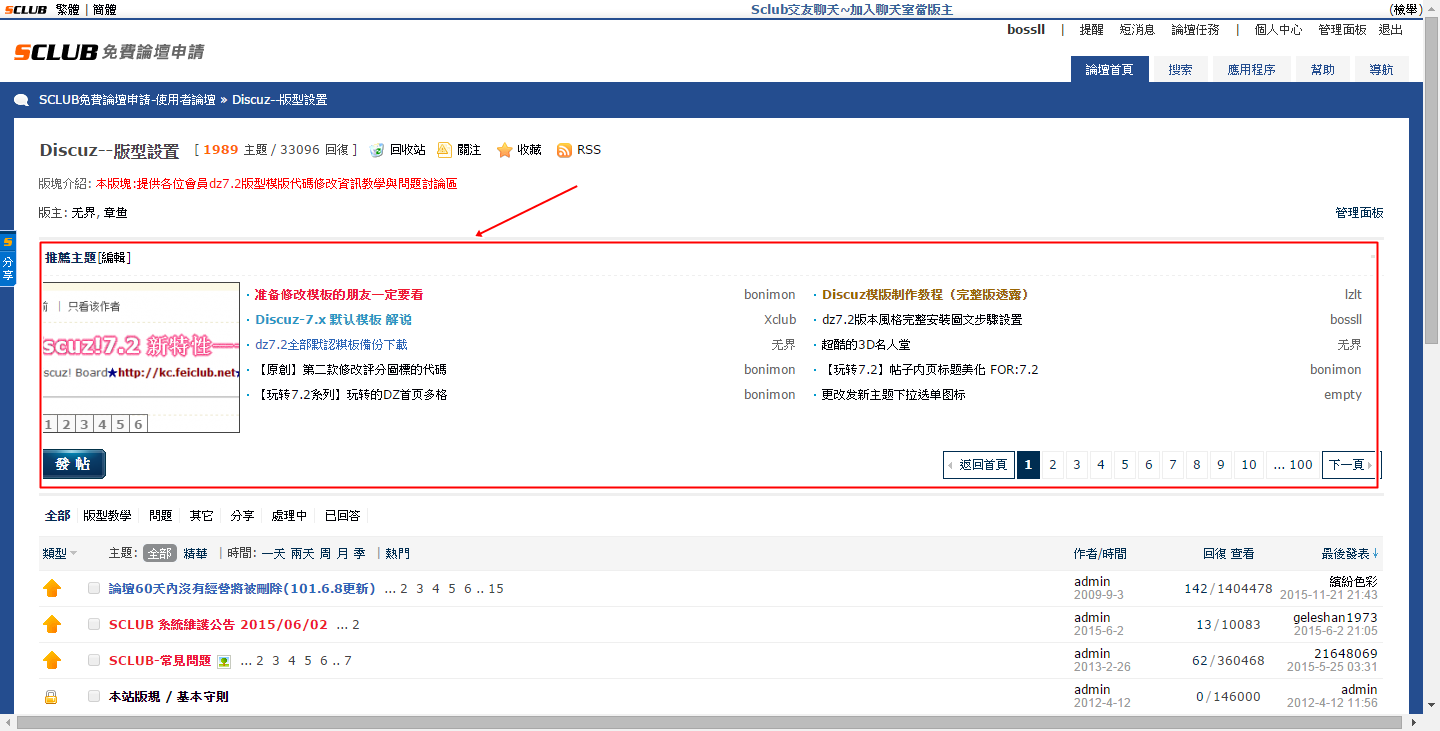Open the 應用程序 nav tab

(1251, 69)
